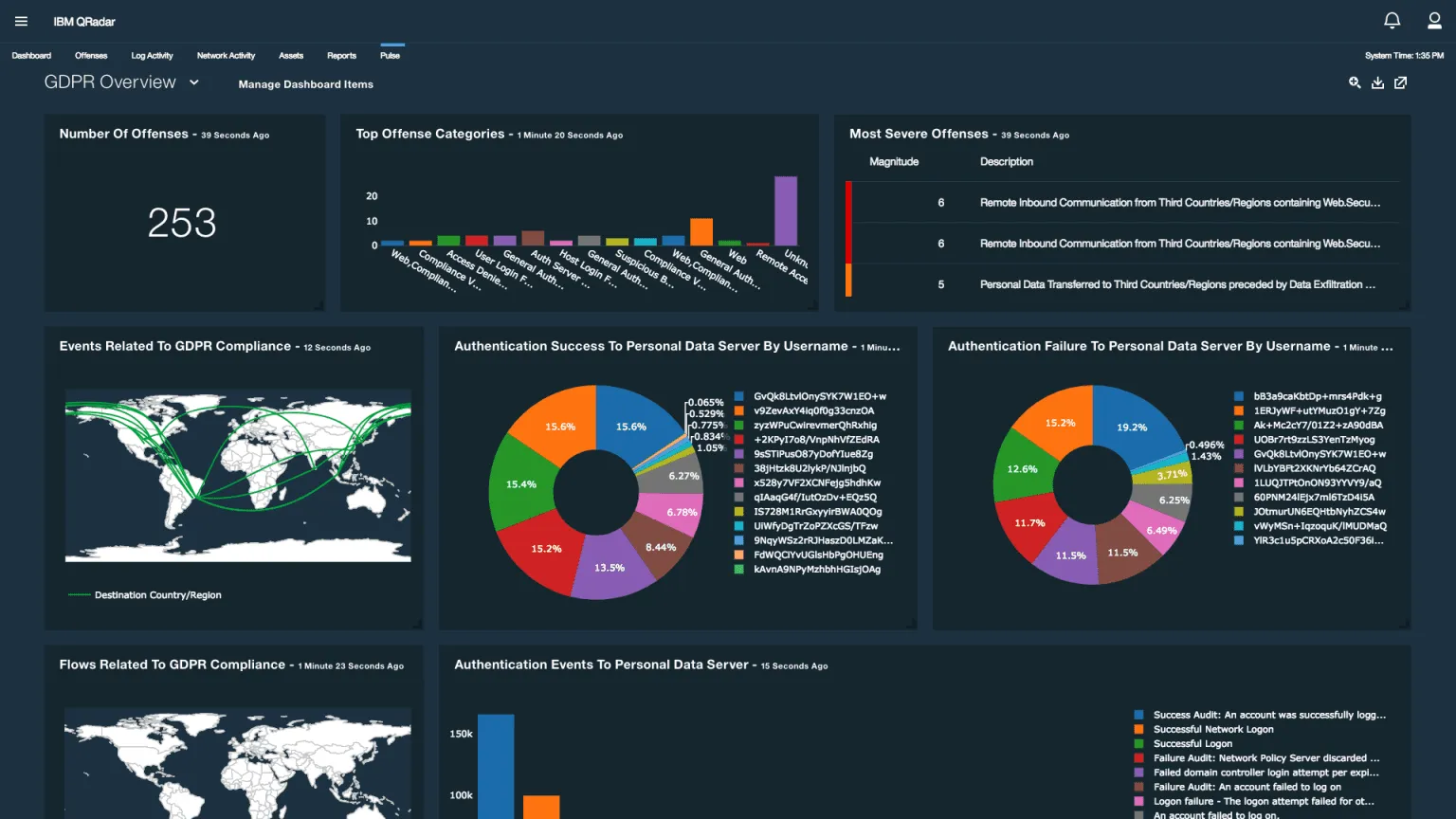Download the dashboard with the export icon
Viewport: 1456px width, 819px height.
click(x=1377, y=82)
